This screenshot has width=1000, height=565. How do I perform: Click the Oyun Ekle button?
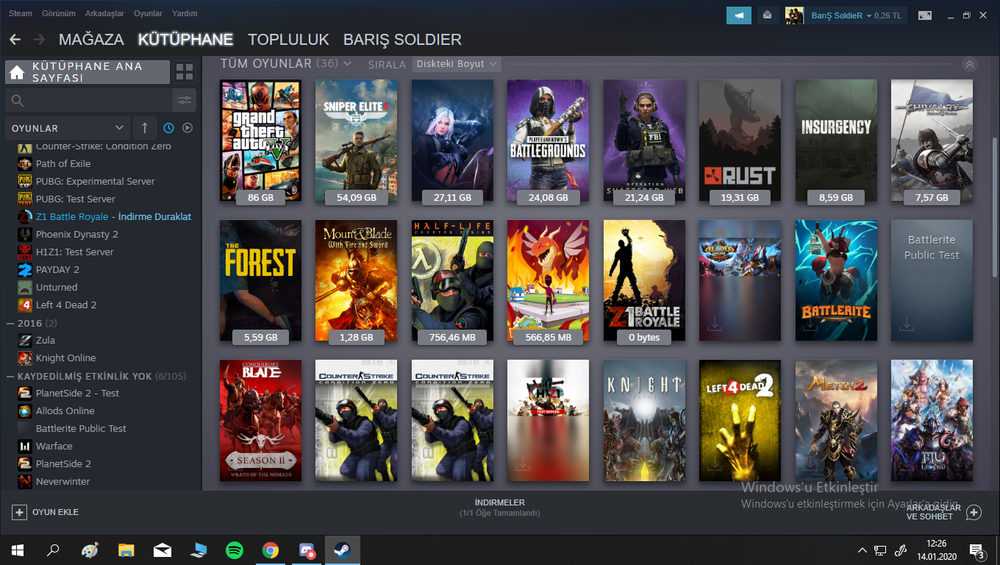[x=46, y=512]
